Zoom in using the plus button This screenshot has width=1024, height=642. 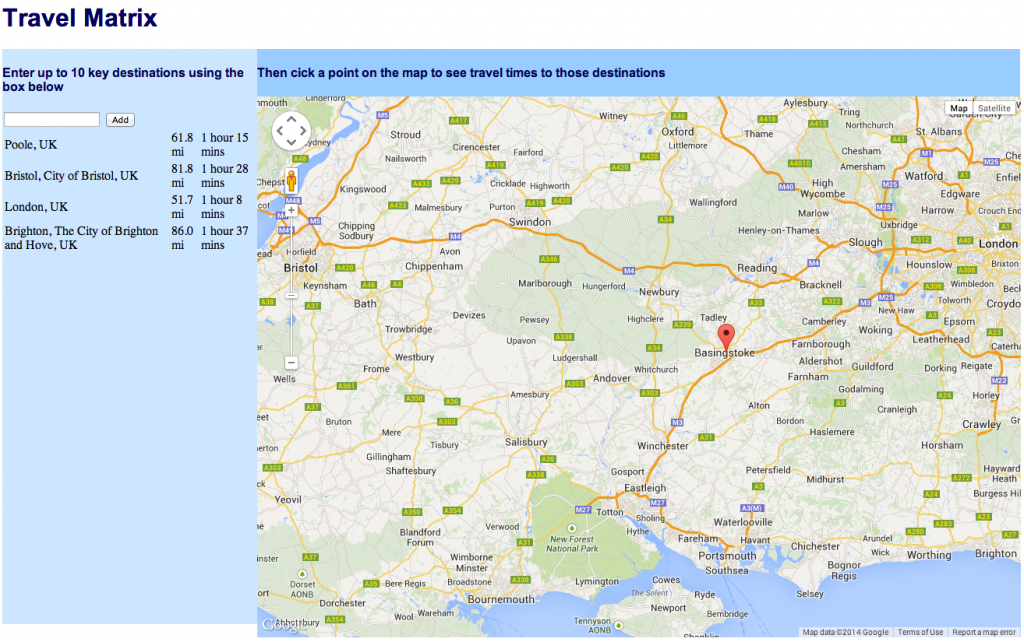291,210
